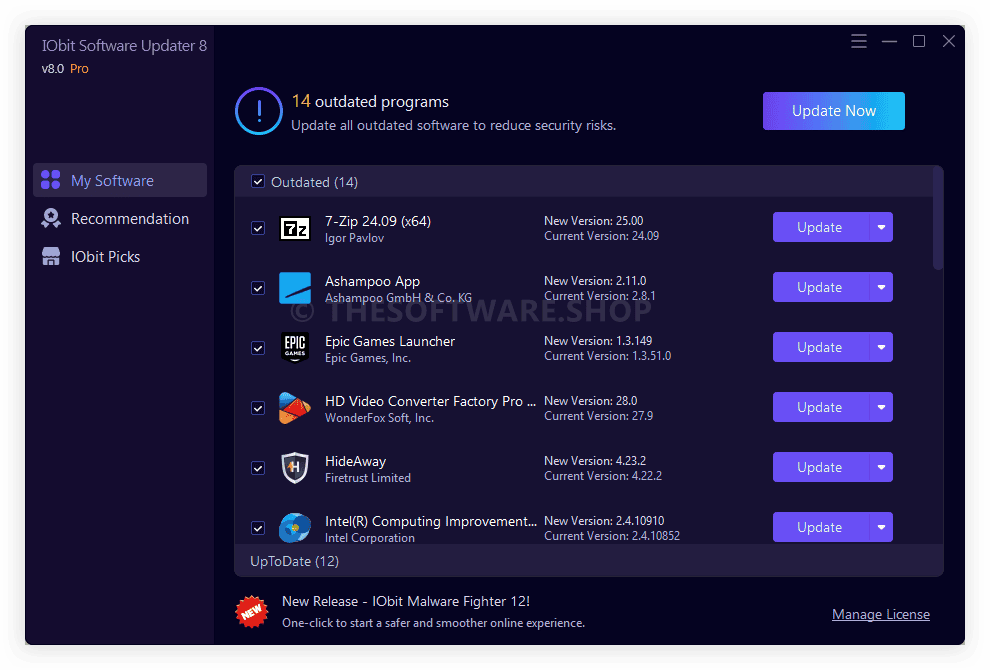Click the HideAway program name
This screenshot has height=670, width=990.
click(355, 461)
